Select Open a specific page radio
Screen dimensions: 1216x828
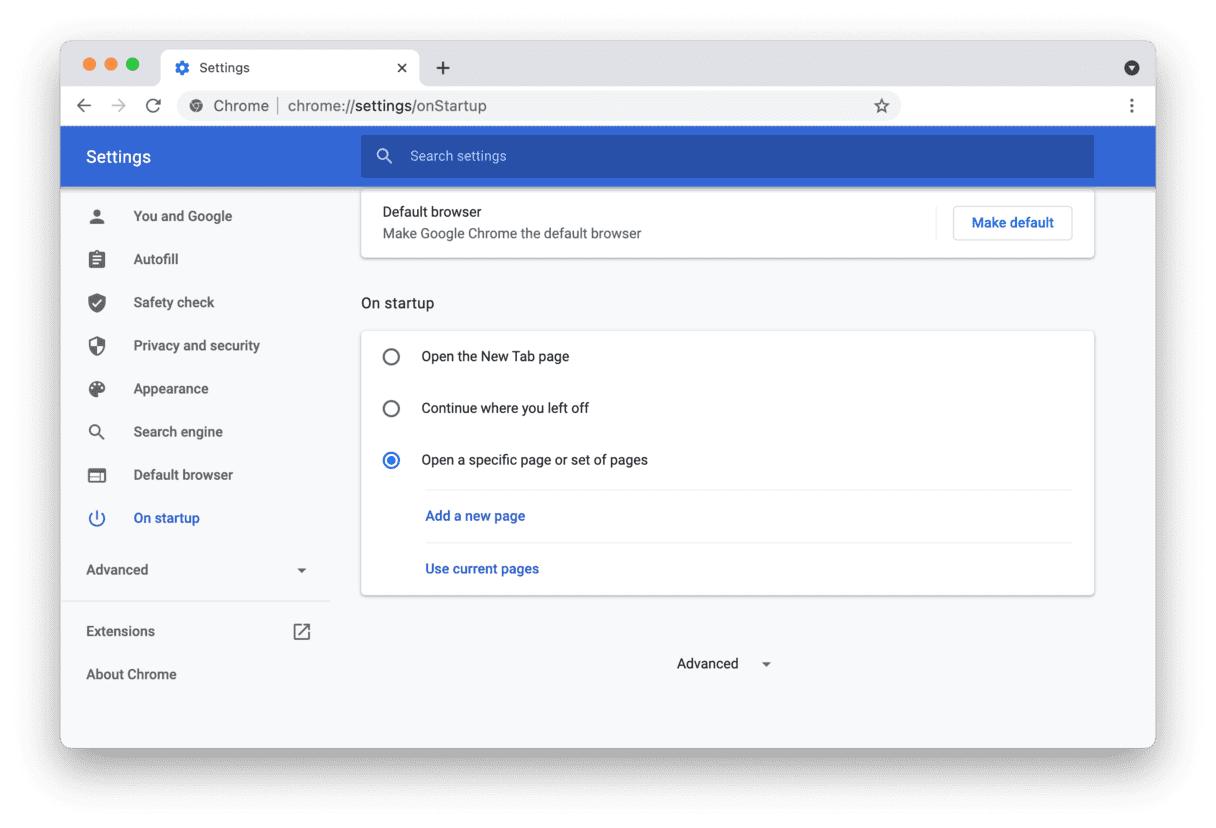click(391, 461)
